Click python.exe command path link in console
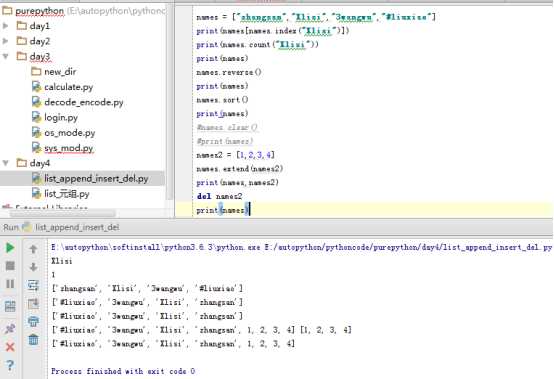This screenshot has height=379, width=554. click(x=301, y=247)
